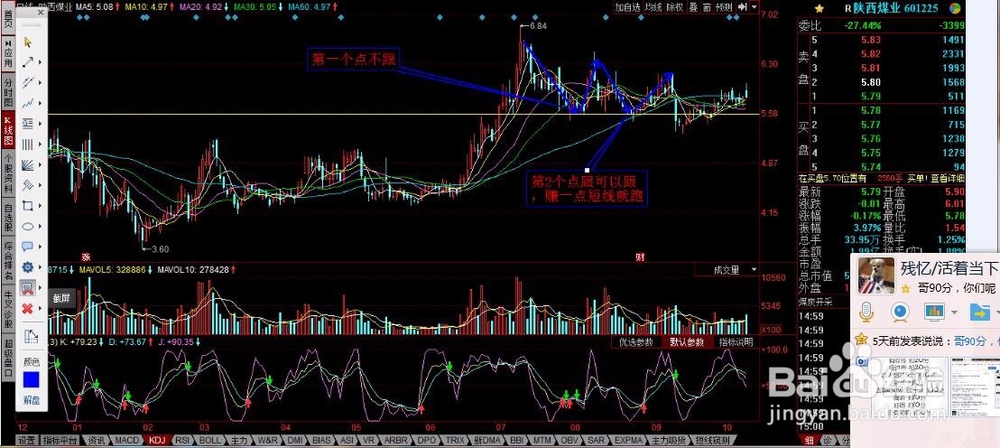Choose the Gann fan lines tool
This screenshot has height=448, width=1000.
click(28, 165)
